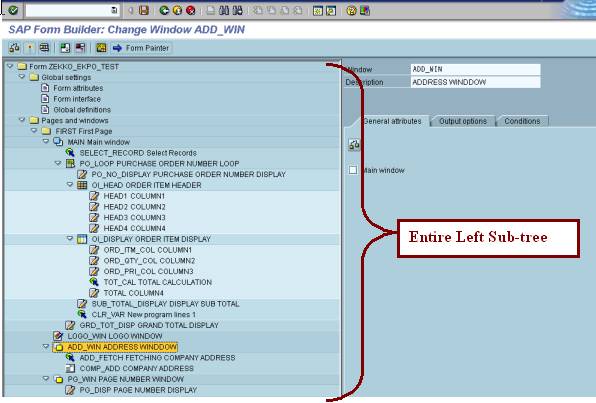Click the green Enter checkmark icon
Image resolution: width=596 pixels, height=403 pixels.
pos(13,10)
